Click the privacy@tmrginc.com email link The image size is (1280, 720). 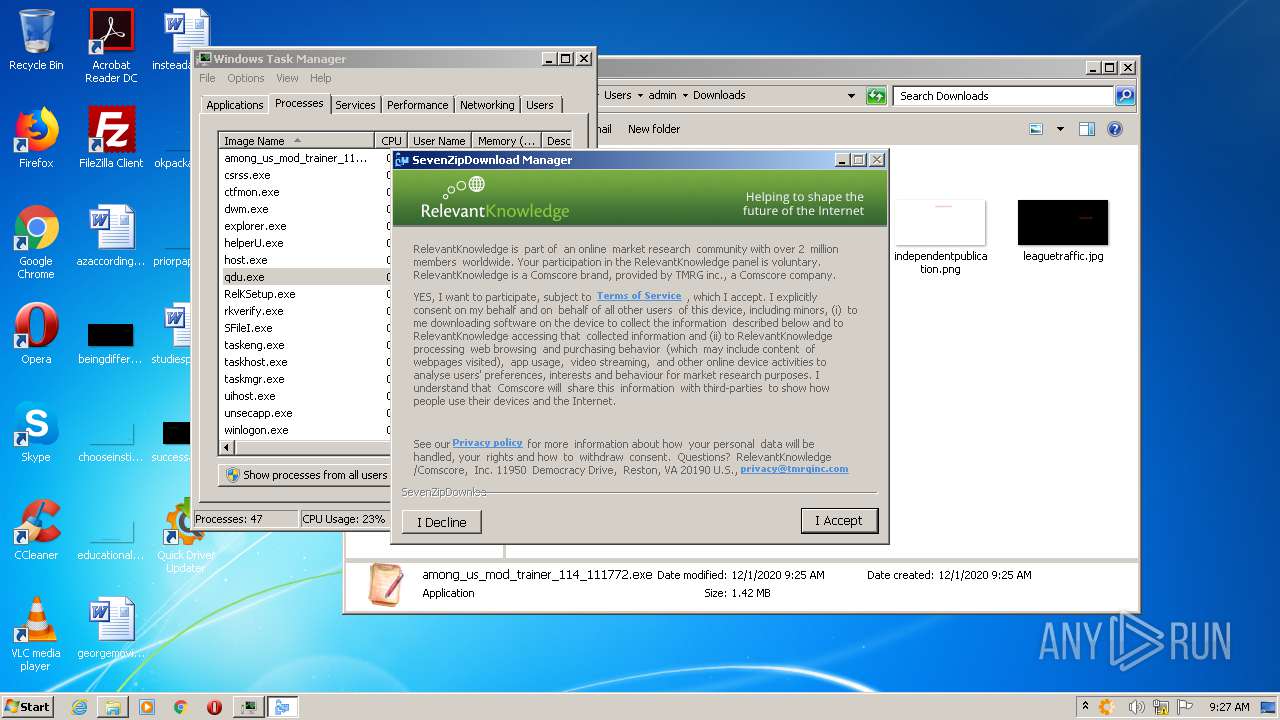pos(794,469)
